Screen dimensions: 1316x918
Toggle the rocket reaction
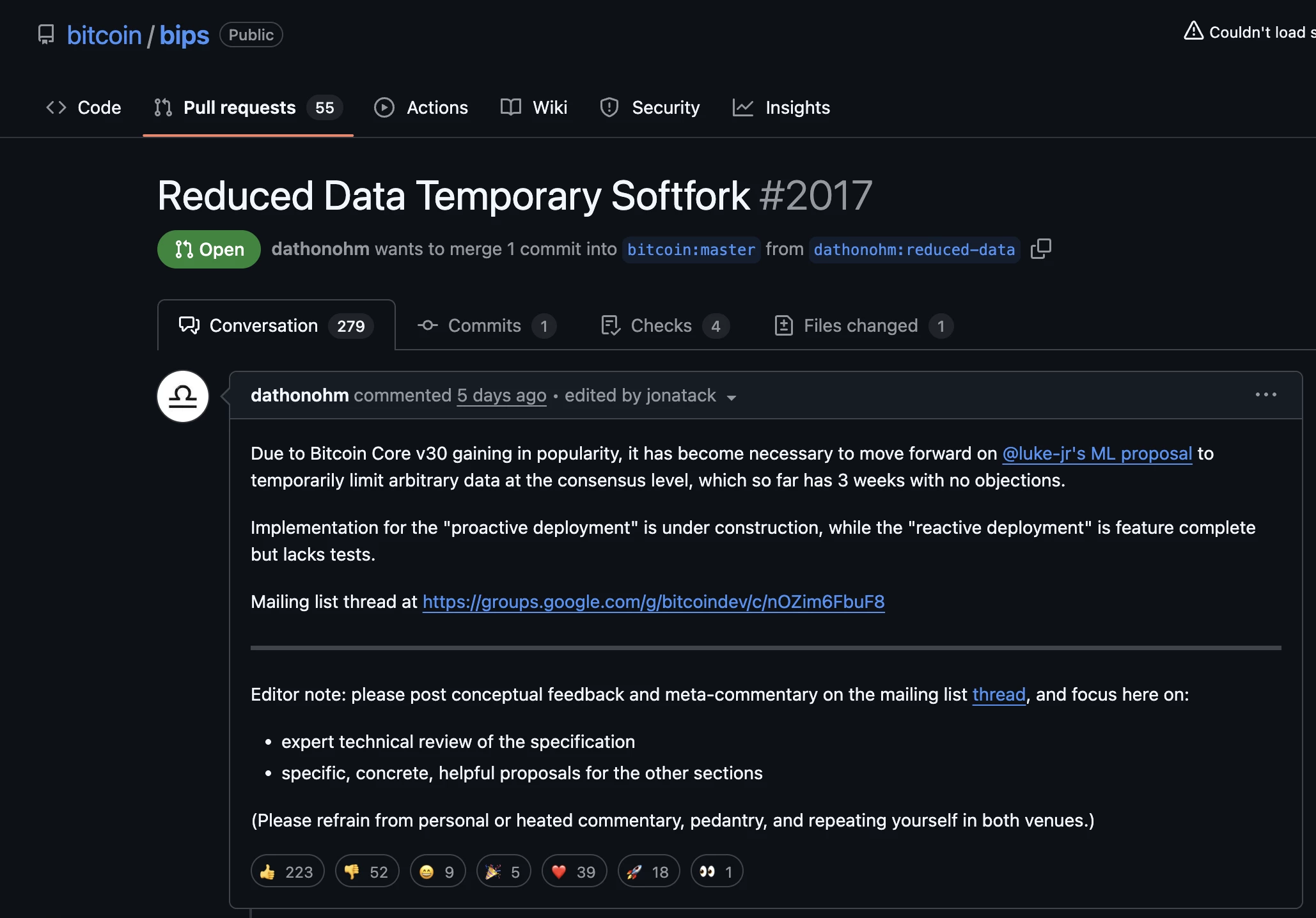pyautogui.click(x=648, y=871)
